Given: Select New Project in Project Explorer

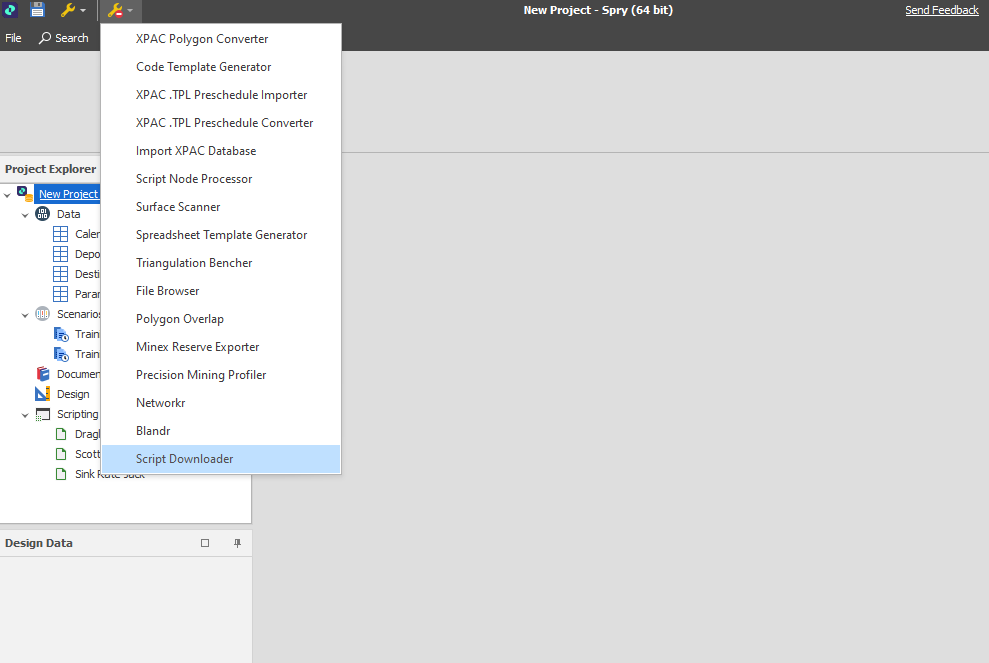Looking at the screenshot, I should click(x=67, y=193).
